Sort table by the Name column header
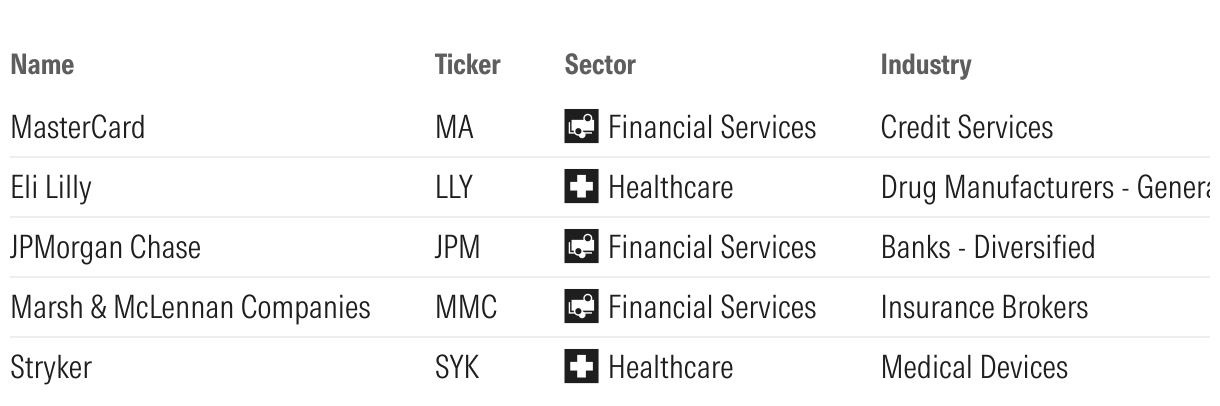 coord(42,66)
